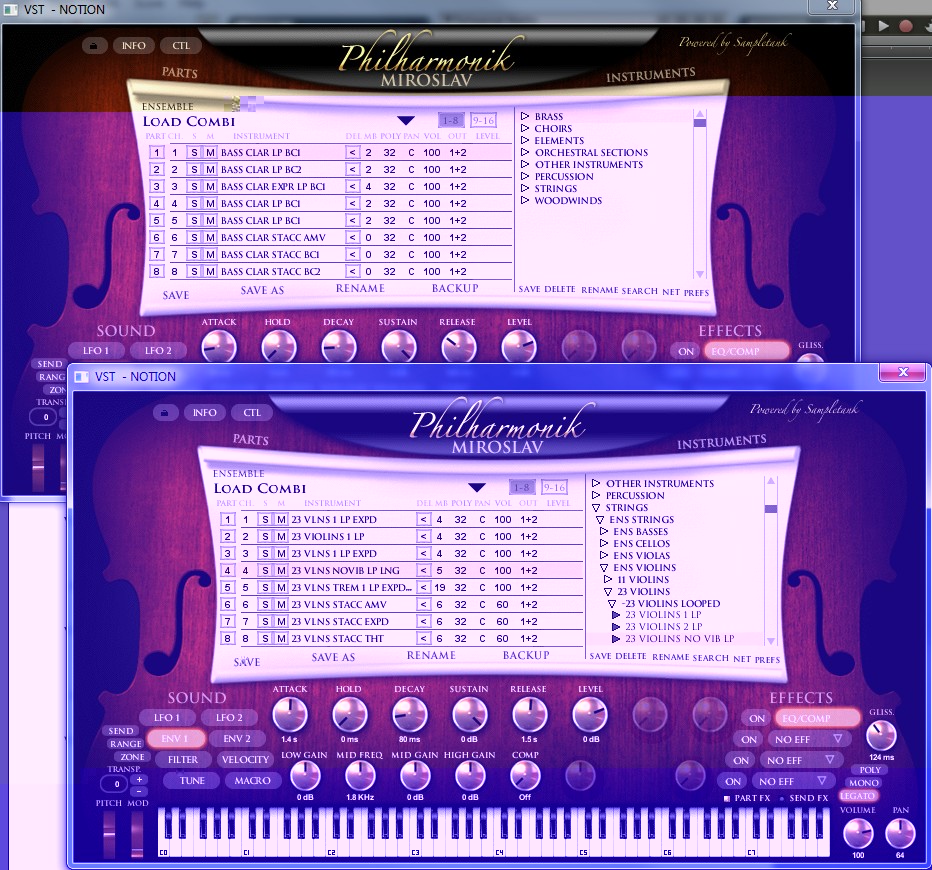The image size is (932, 870).
Task: Open the Load Combi dropdown in the back window
Action: point(406,121)
